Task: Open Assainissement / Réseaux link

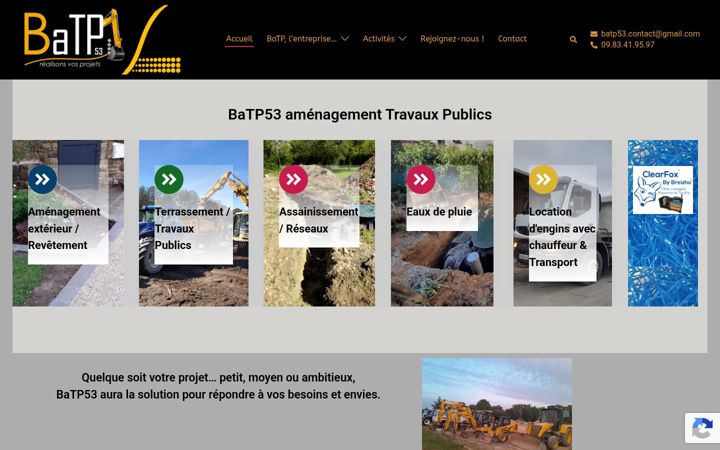Action: point(319,220)
